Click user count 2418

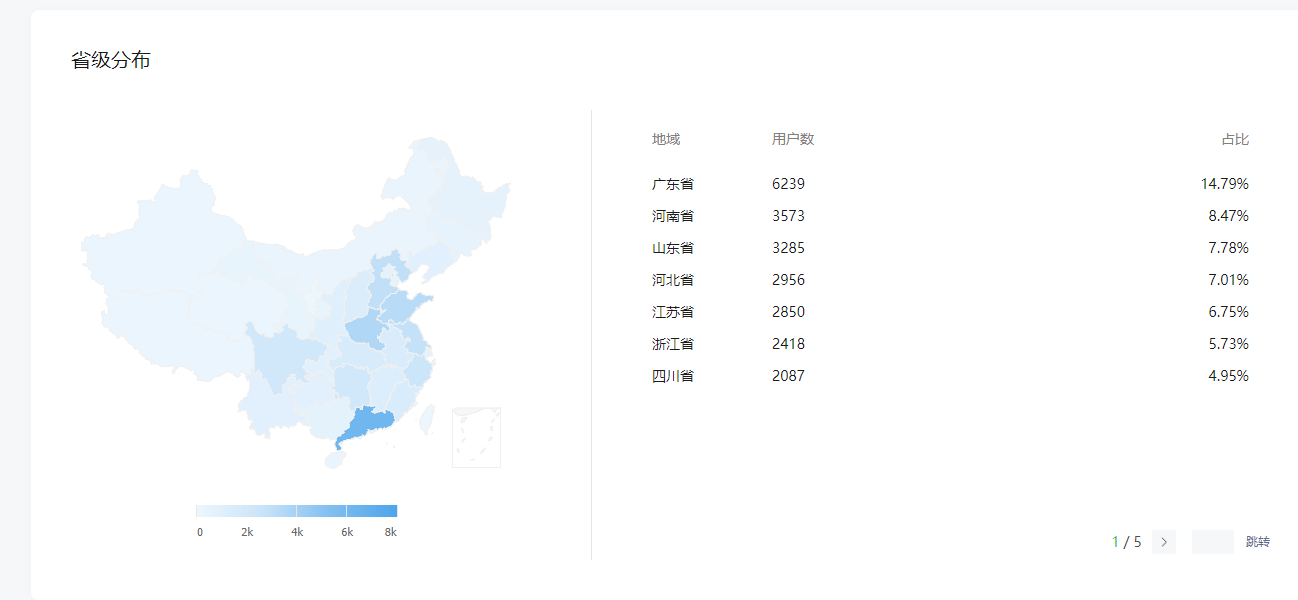tap(788, 344)
